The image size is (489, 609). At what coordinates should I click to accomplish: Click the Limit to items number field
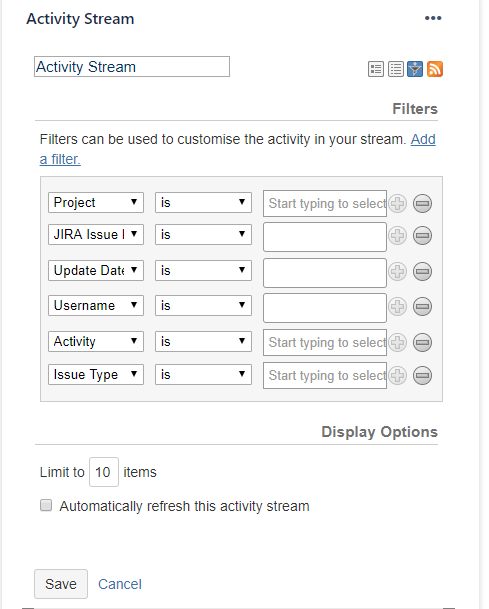(104, 472)
